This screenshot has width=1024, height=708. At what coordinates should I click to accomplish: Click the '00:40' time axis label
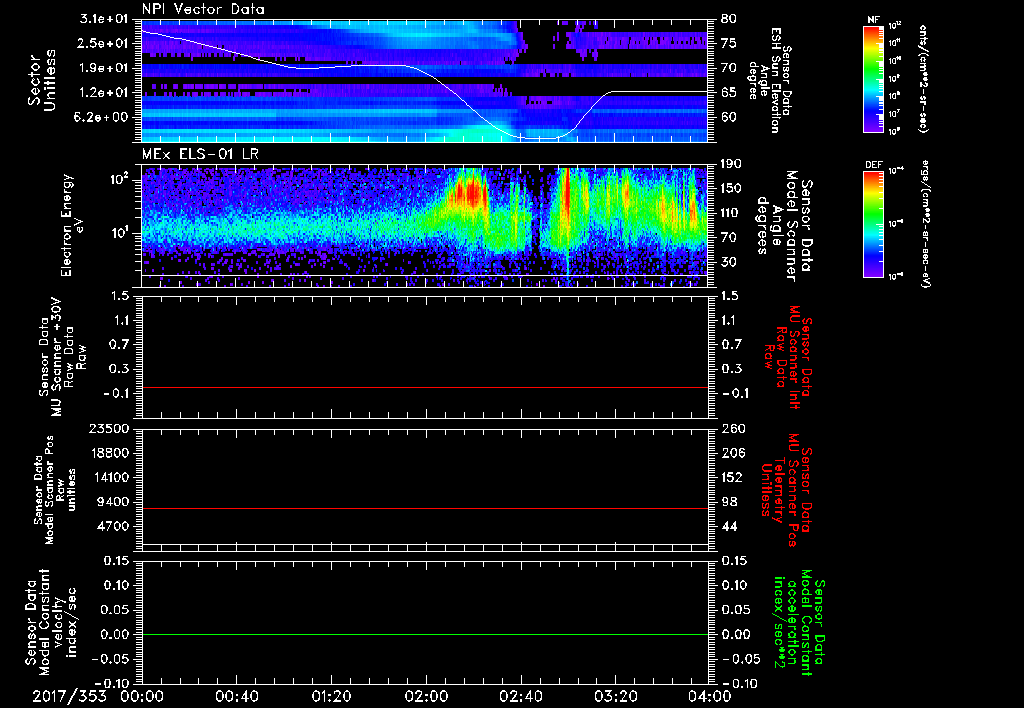236,696
